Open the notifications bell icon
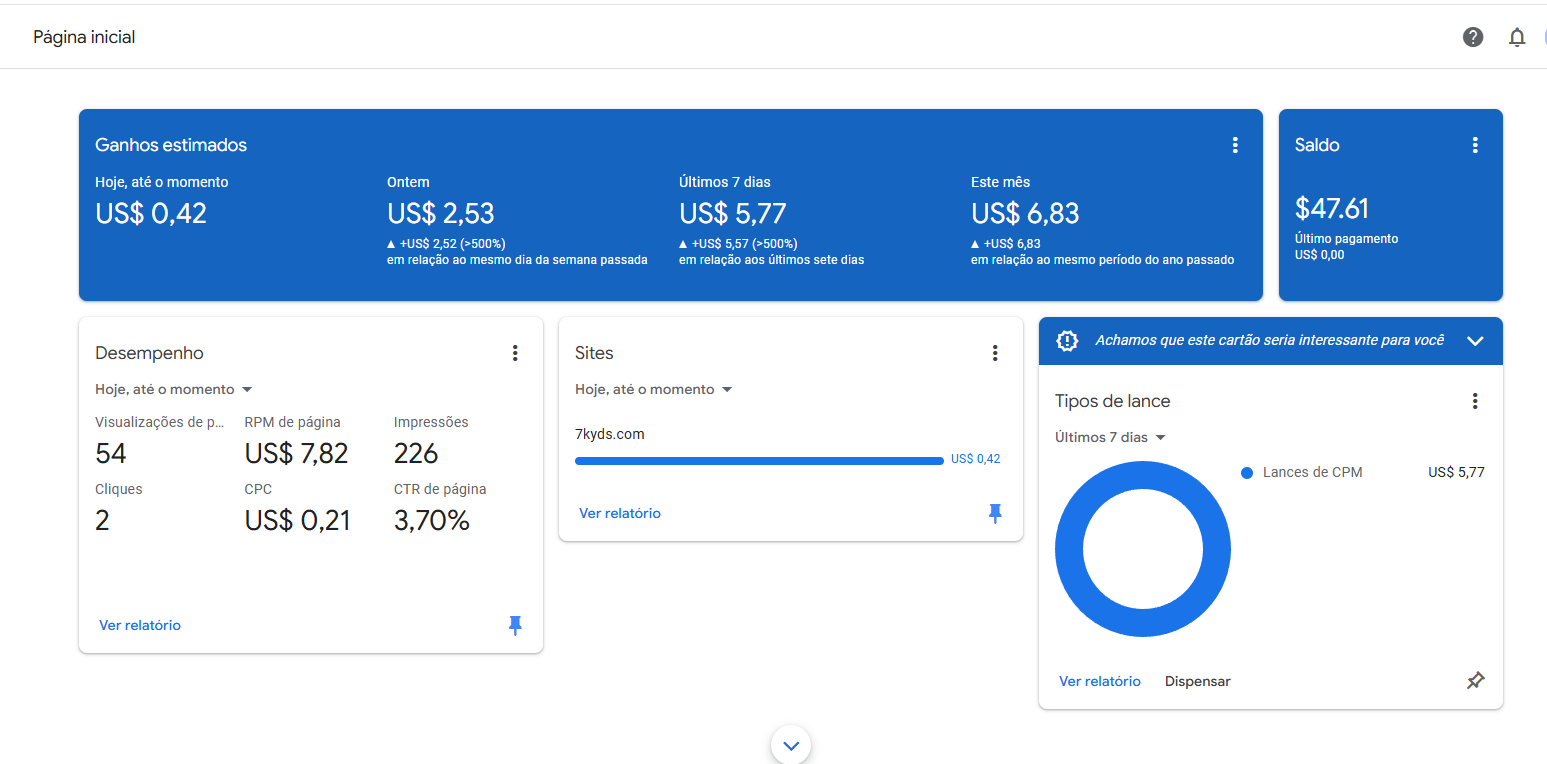This screenshot has height=764, width=1547. click(x=1517, y=37)
